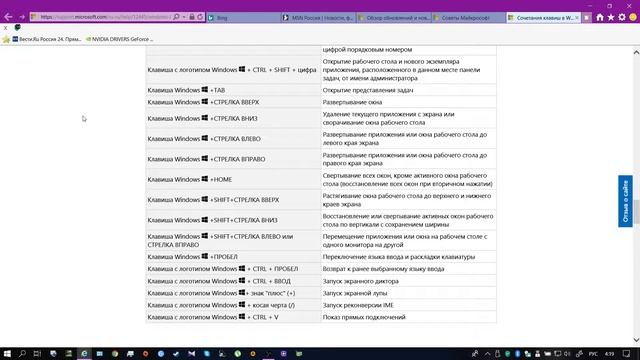The image size is (640, 360).
Task: Switch to the MSN Россия tab
Action: click(318, 18)
